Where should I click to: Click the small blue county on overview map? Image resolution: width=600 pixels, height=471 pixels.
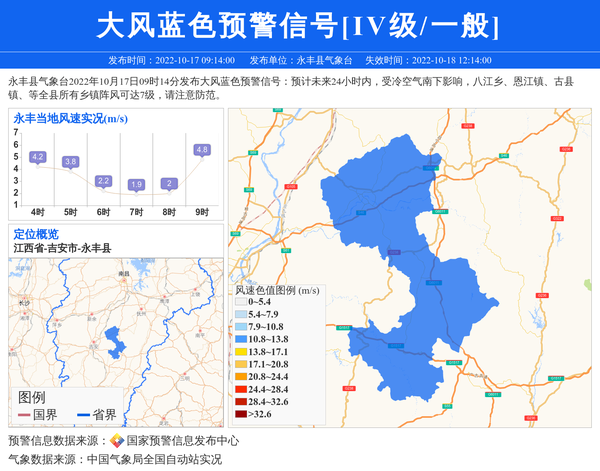(x=115, y=342)
